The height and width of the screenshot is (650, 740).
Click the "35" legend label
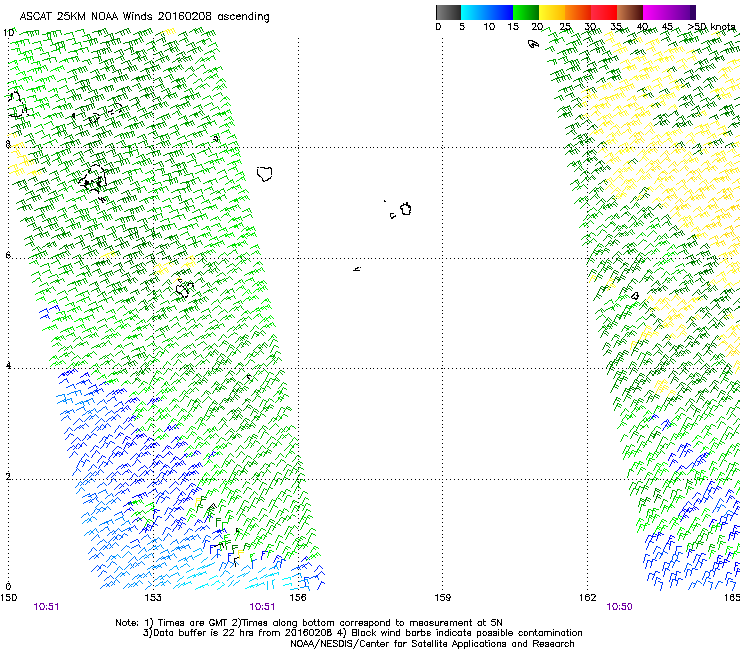pyautogui.click(x=616, y=27)
